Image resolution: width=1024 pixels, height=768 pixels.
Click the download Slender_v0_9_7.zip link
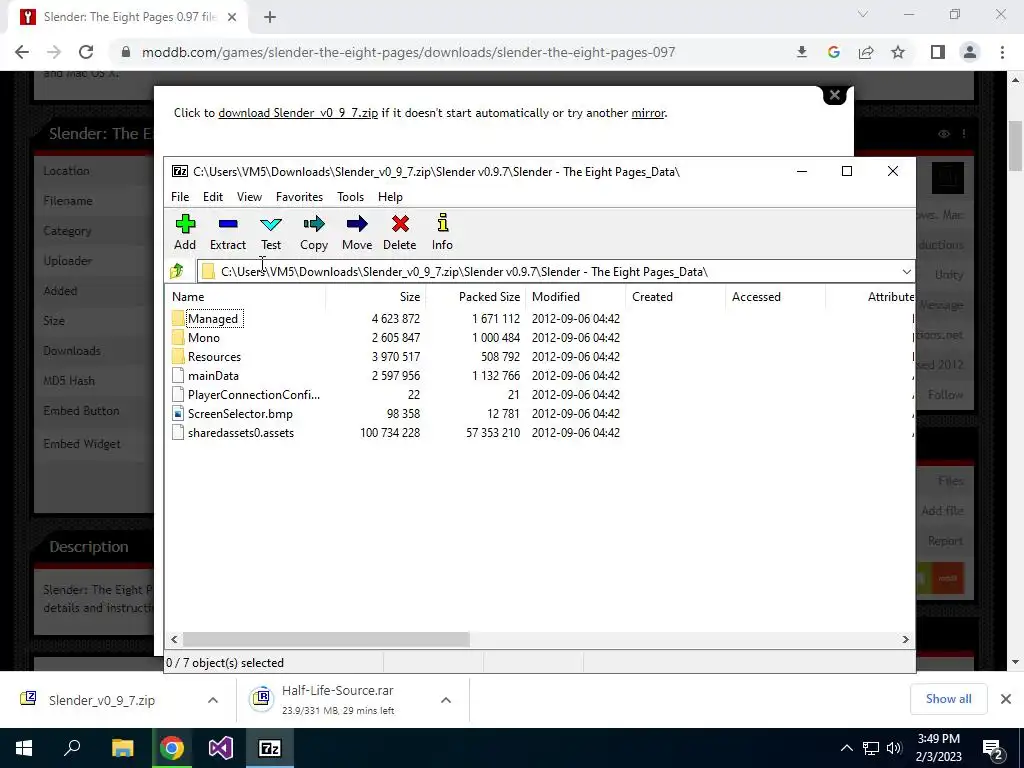click(x=298, y=113)
